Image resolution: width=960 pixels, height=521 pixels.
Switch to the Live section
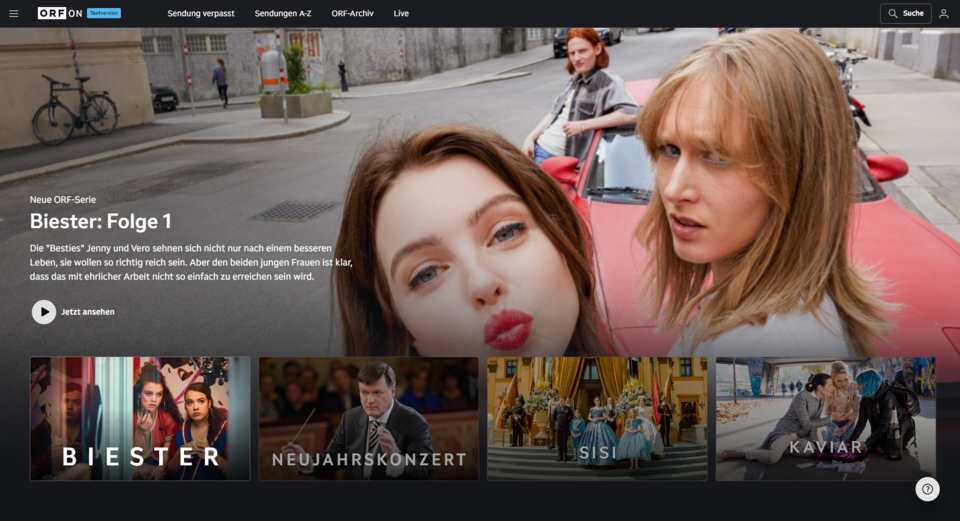401,13
